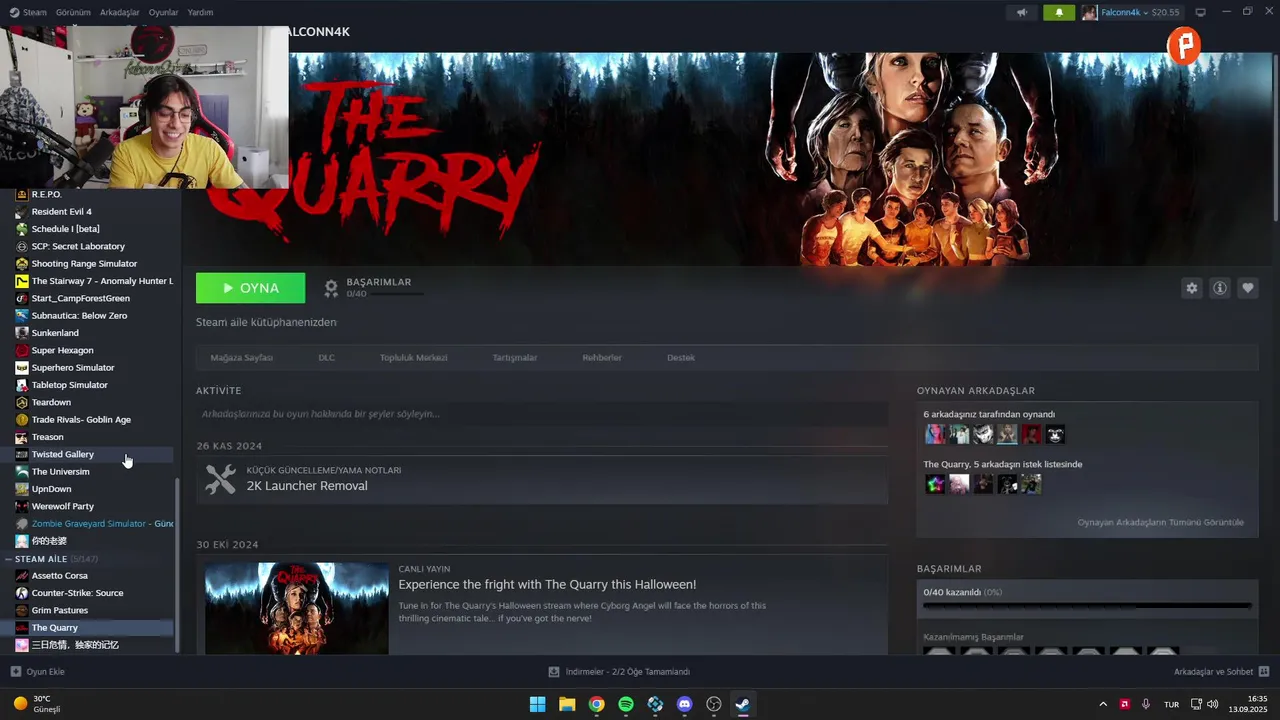Toggle the favorite heart for The Quarry
Image resolution: width=1280 pixels, height=720 pixels.
[x=1248, y=288]
